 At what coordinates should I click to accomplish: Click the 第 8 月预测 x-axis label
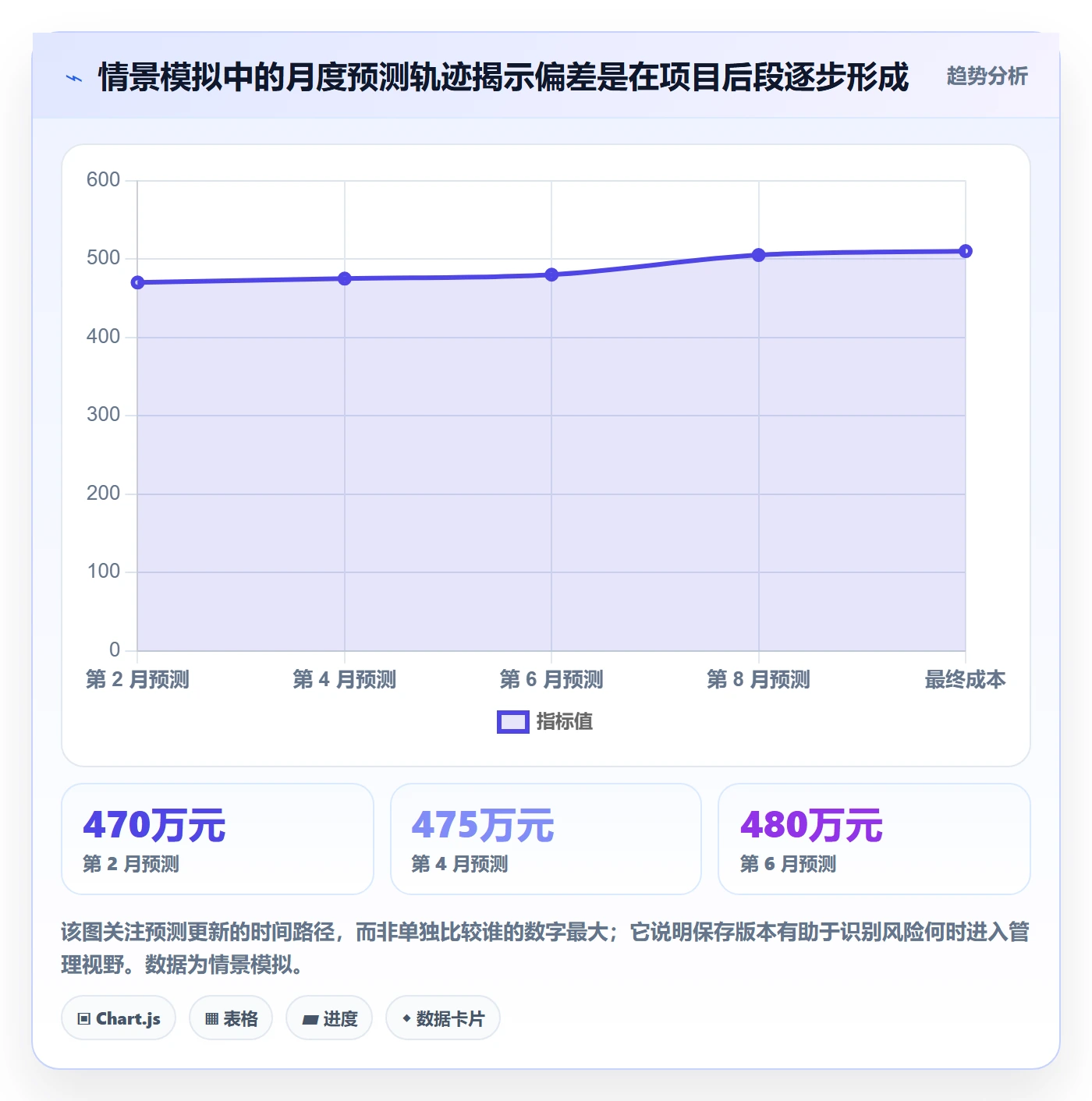click(758, 680)
